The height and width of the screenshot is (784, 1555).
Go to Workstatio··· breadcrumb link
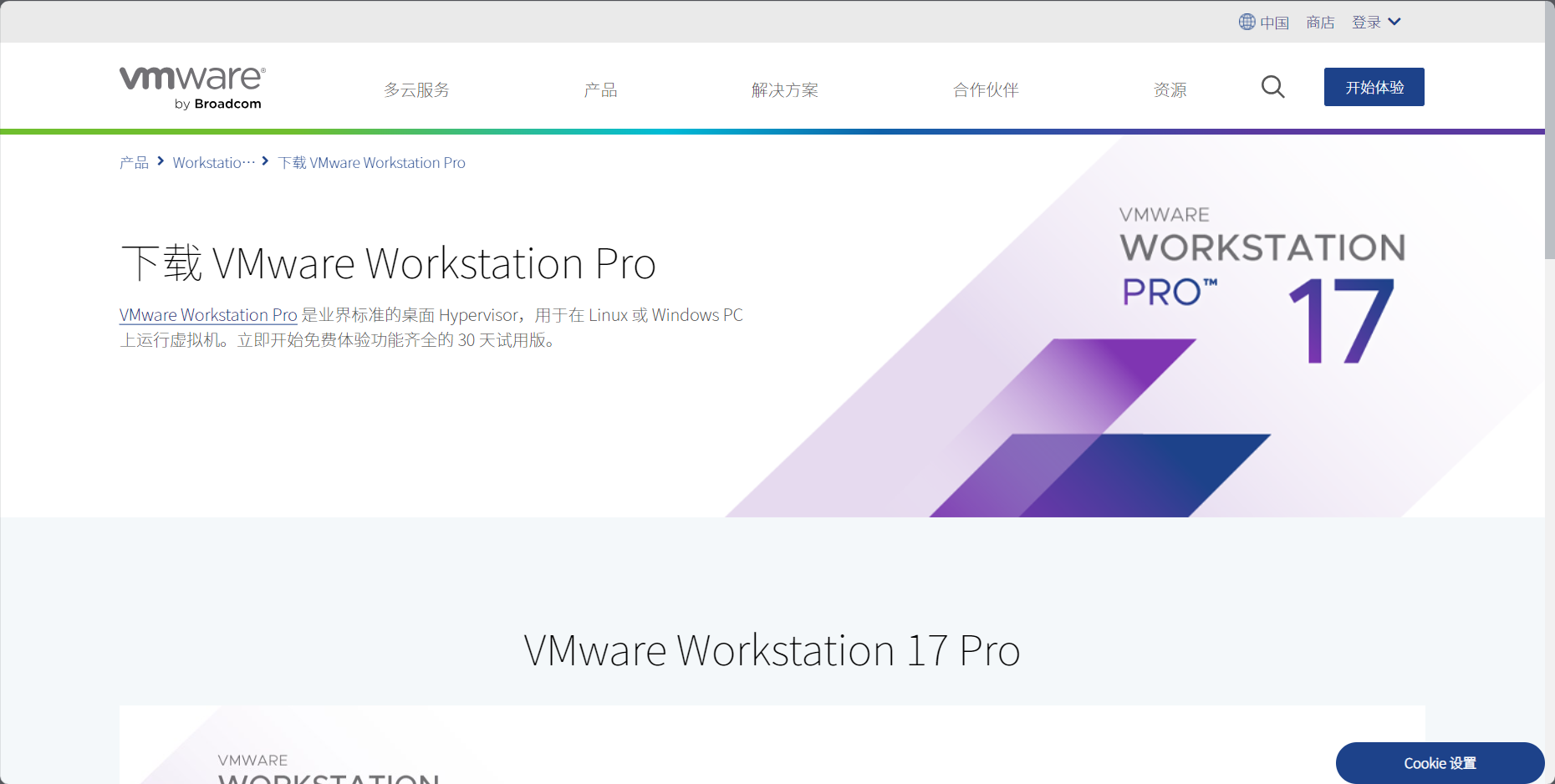214,163
